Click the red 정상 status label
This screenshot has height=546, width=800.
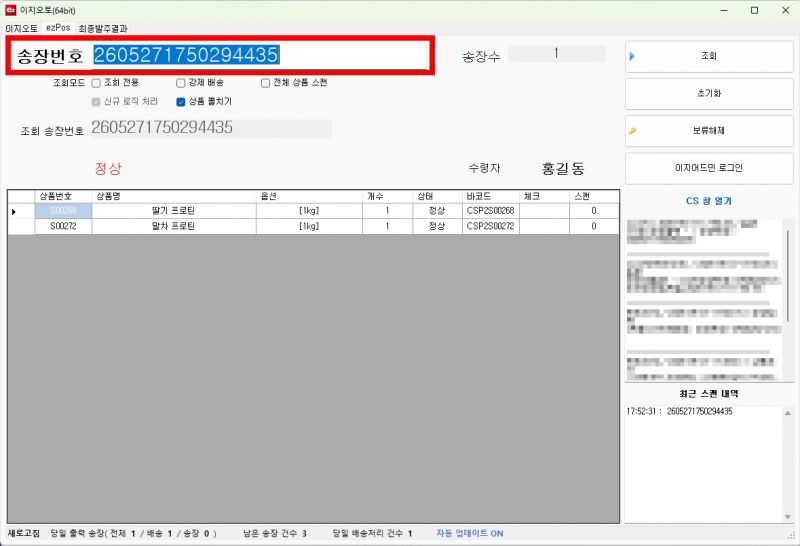(108, 168)
